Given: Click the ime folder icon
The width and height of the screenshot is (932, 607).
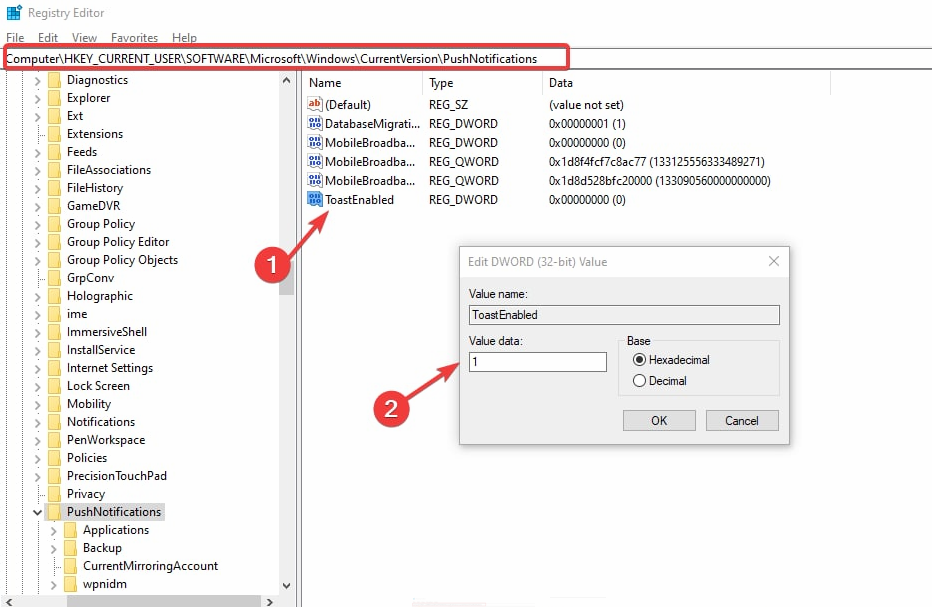Looking at the screenshot, I should 54,313.
